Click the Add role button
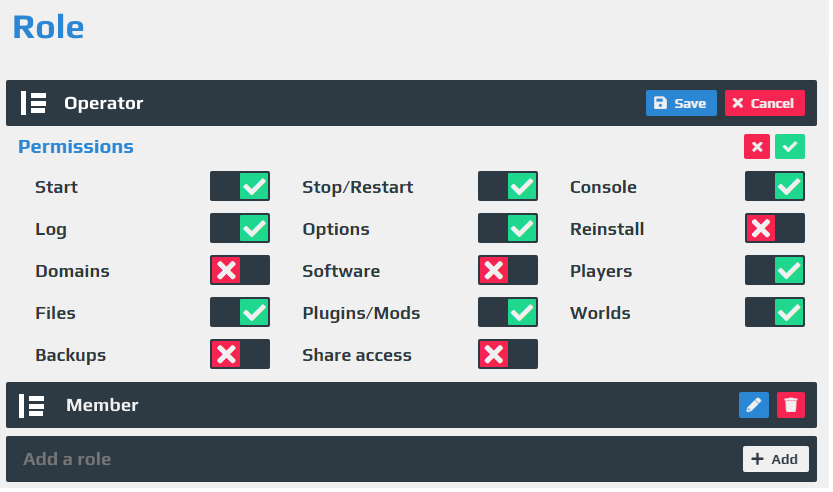This screenshot has height=492, width=833. click(776, 459)
